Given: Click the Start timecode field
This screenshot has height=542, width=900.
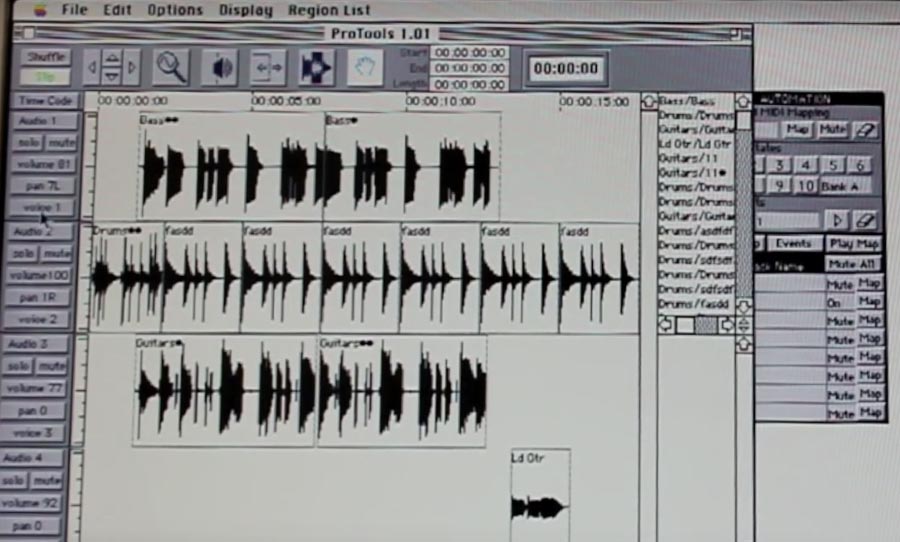Looking at the screenshot, I should tap(470, 53).
